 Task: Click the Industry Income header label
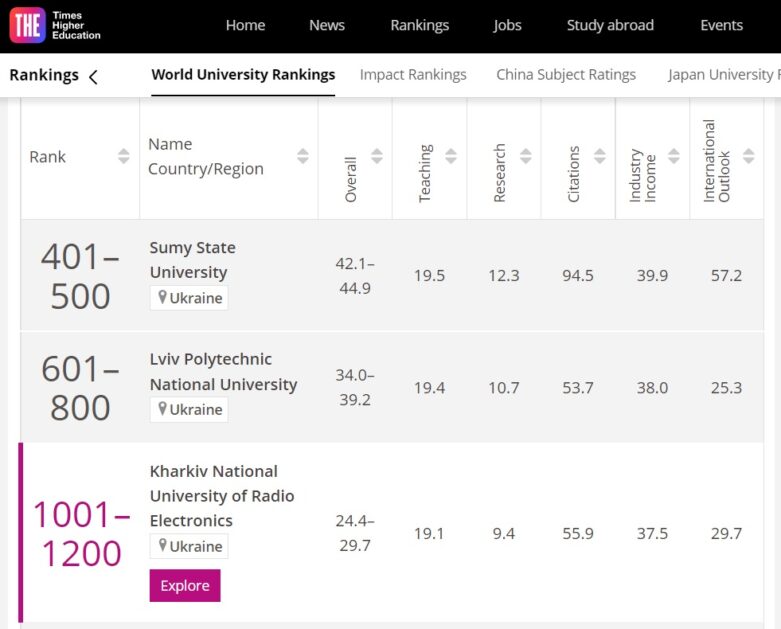pos(643,175)
